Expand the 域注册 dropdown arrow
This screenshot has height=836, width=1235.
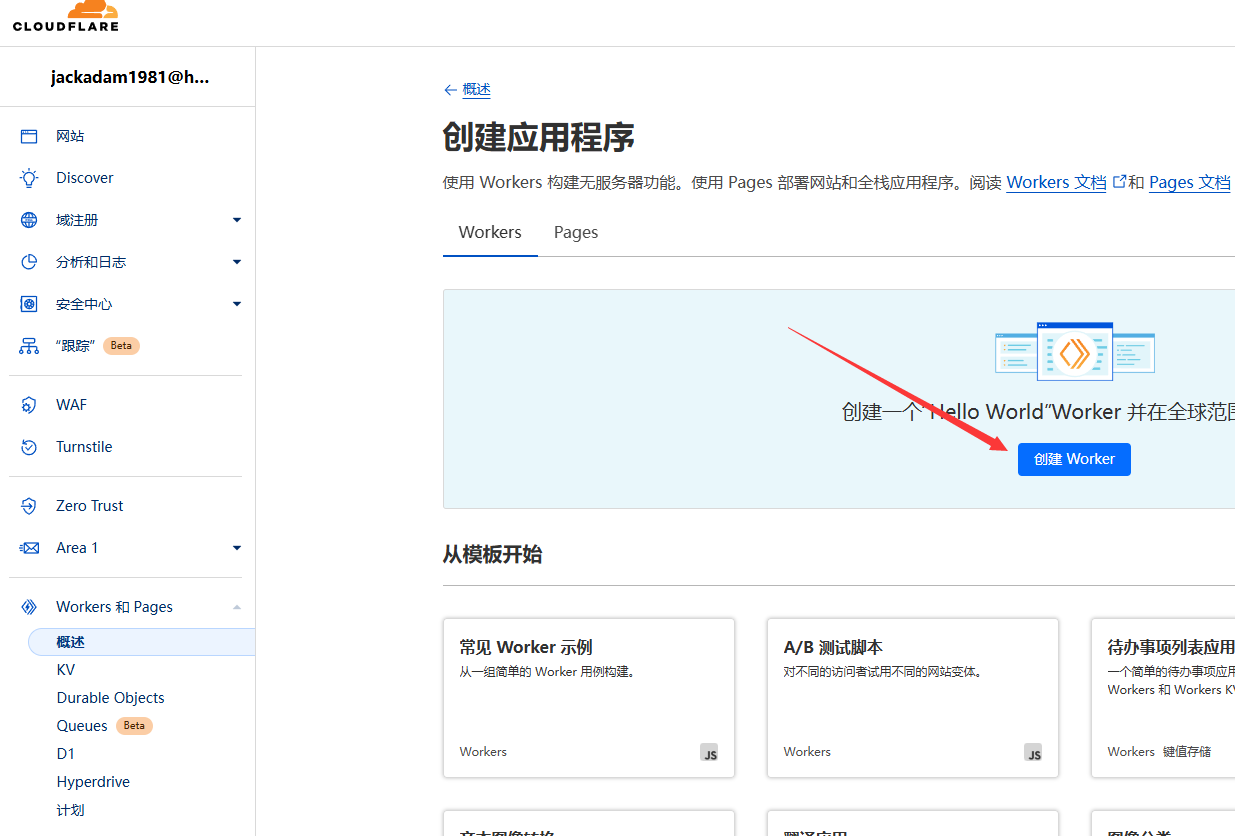click(x=237, y=220)
